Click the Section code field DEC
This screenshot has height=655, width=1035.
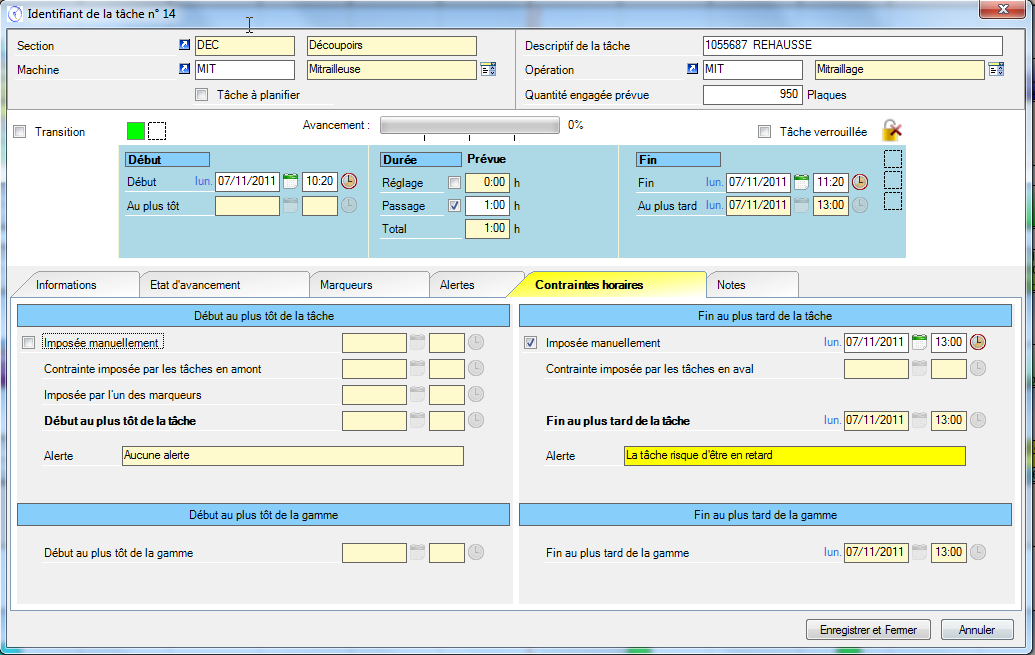pos(245,46)
